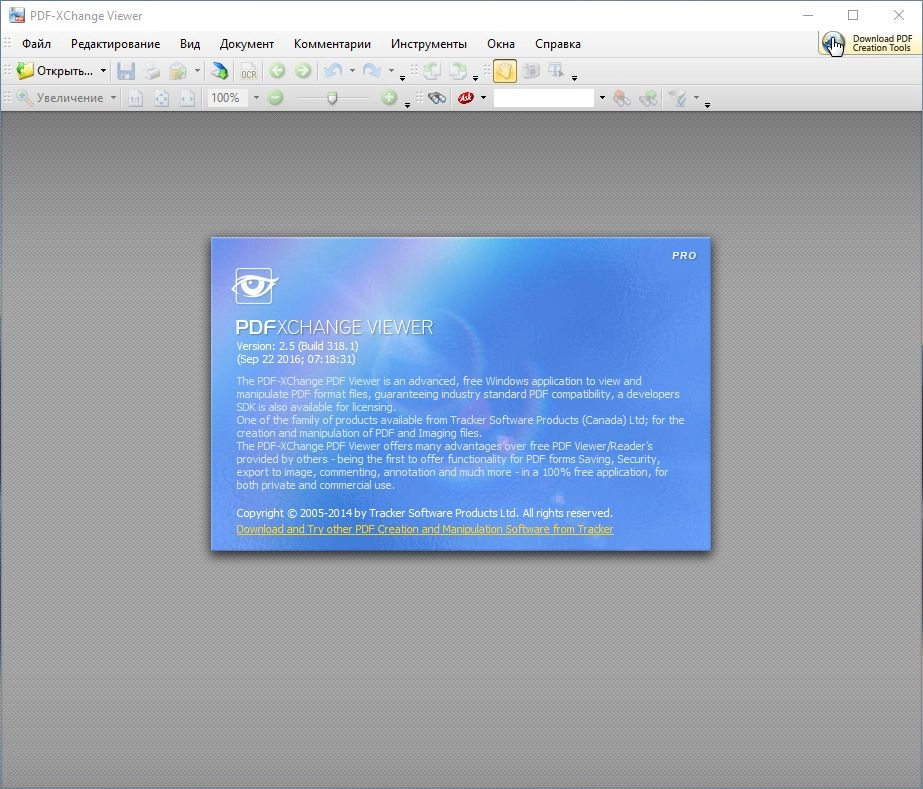Click into the search text field
This screenshot has height=789, width=923.
pyautogui.click(x=544, y=98)
